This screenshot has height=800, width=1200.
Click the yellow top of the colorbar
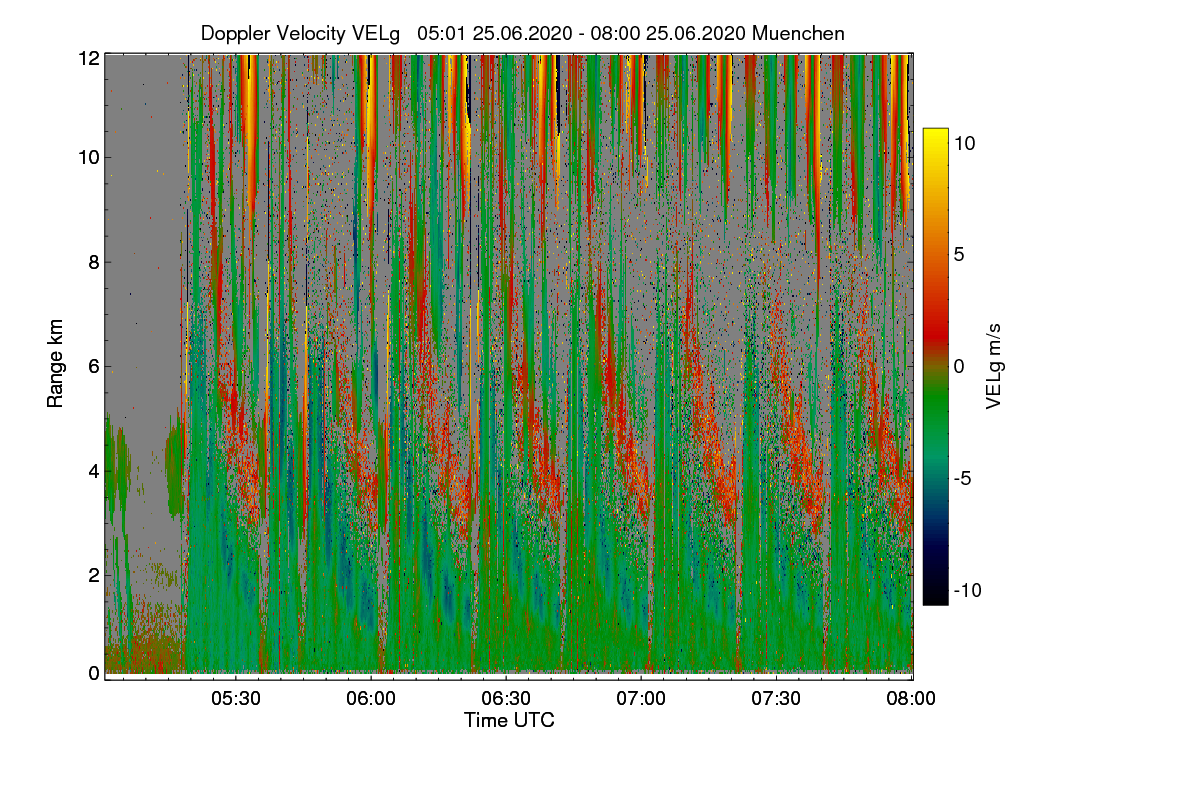tap(935, 136)
